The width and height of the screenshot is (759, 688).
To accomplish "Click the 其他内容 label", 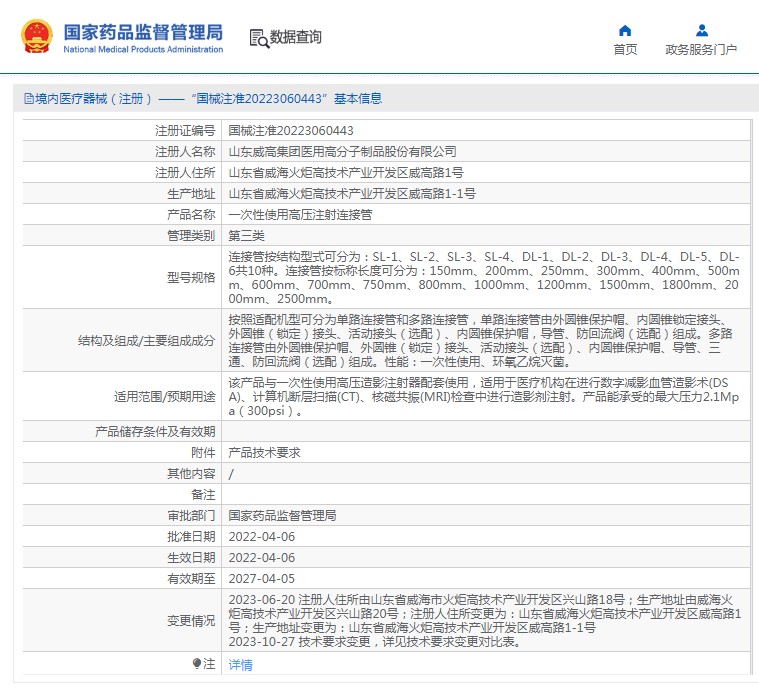I will pyautogui.click(x=191, y=474).
